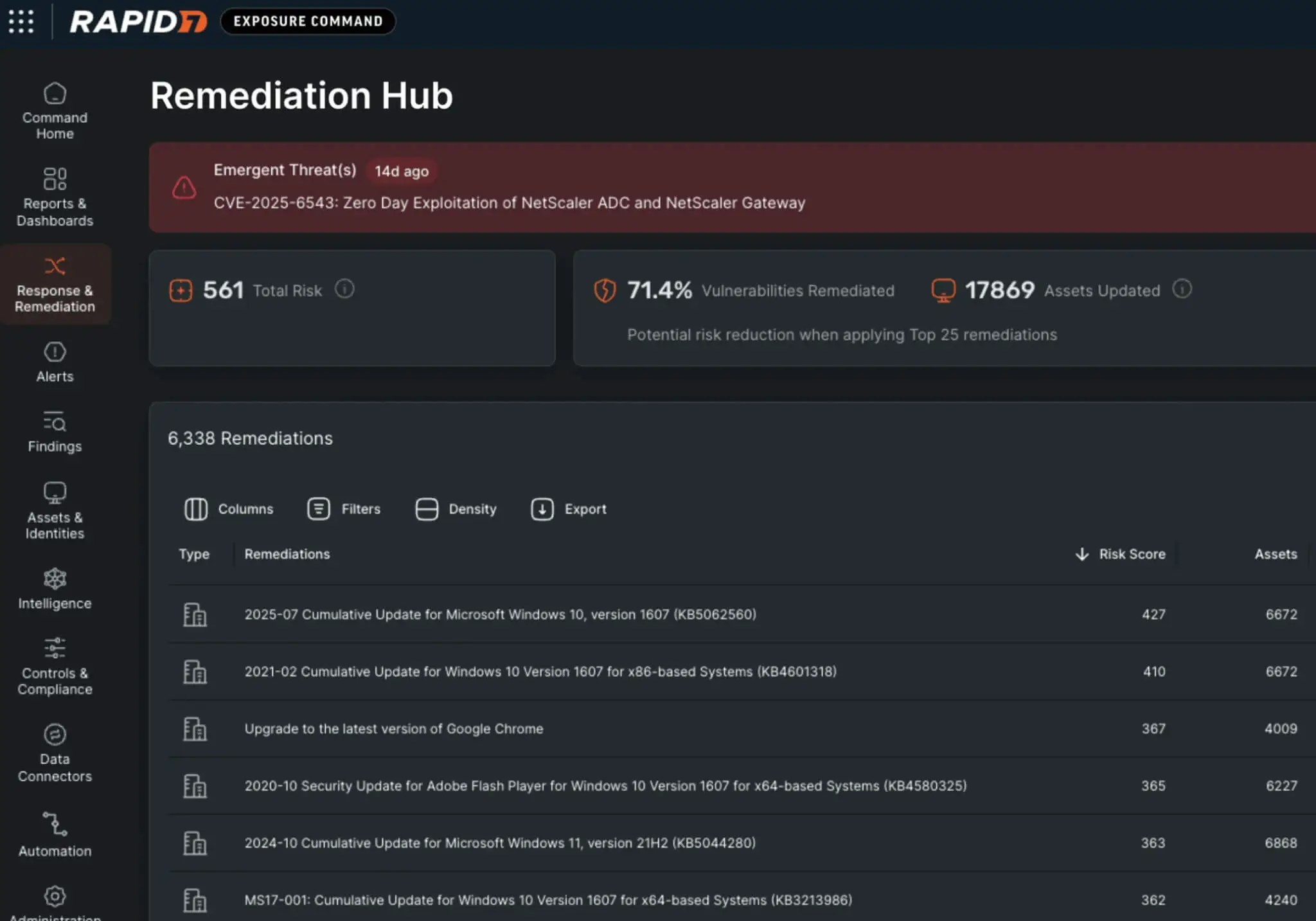The image size is (1316, 921).
Task: Open the MS17-001 KB3213986 remediation
Action: [x=548, y=900]
